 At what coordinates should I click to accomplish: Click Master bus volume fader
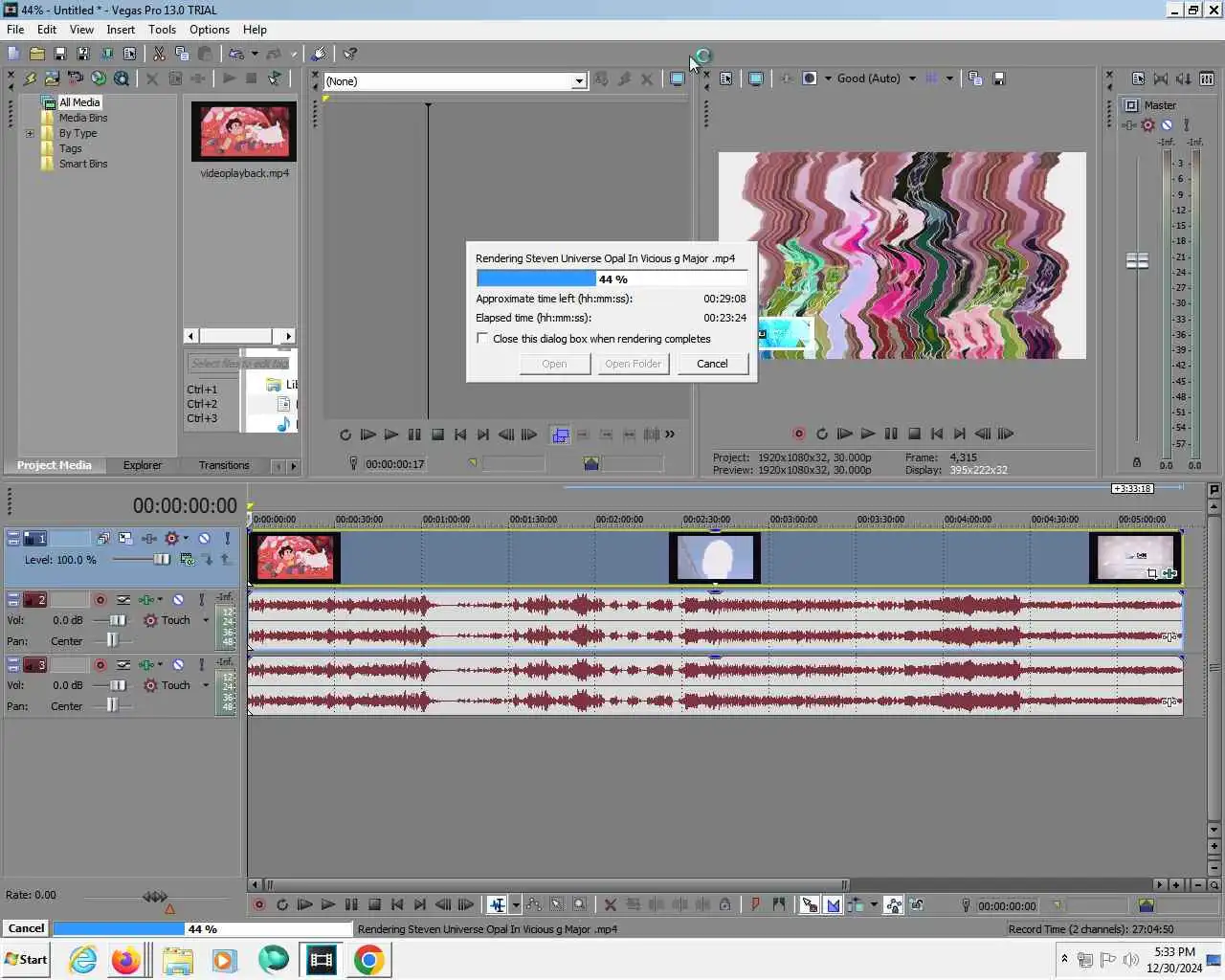click(x=1137, y=260)
